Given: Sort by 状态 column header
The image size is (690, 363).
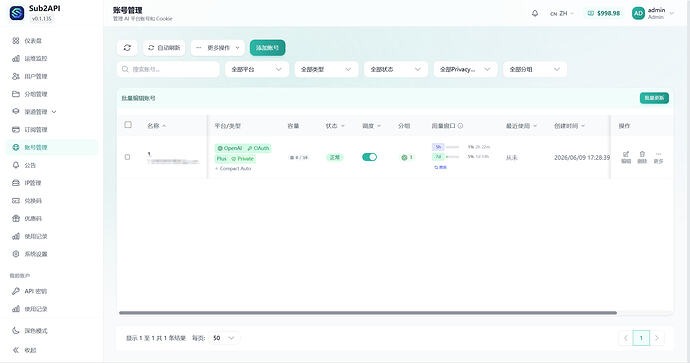Looking at the screenshot, I should click(x=335, y=126).
